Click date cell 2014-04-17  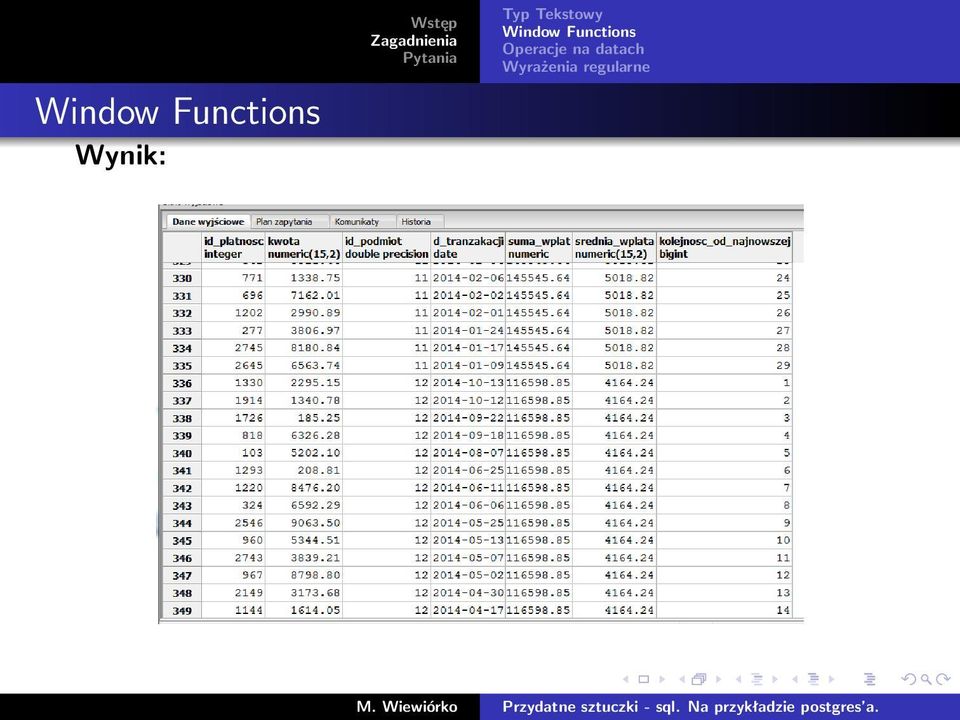click(468, 610)
